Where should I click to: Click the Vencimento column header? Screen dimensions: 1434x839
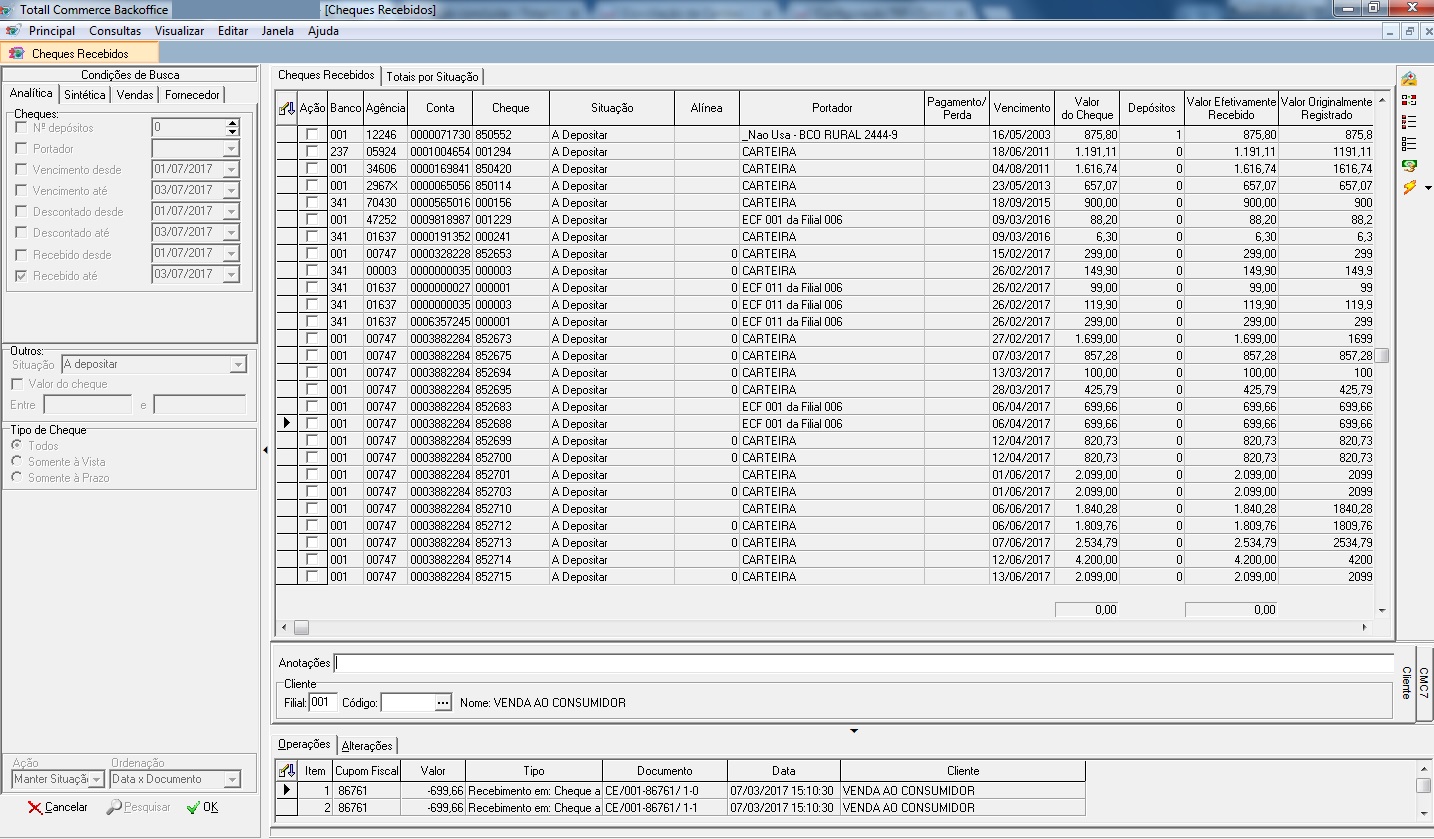[x=1022, y=108]
